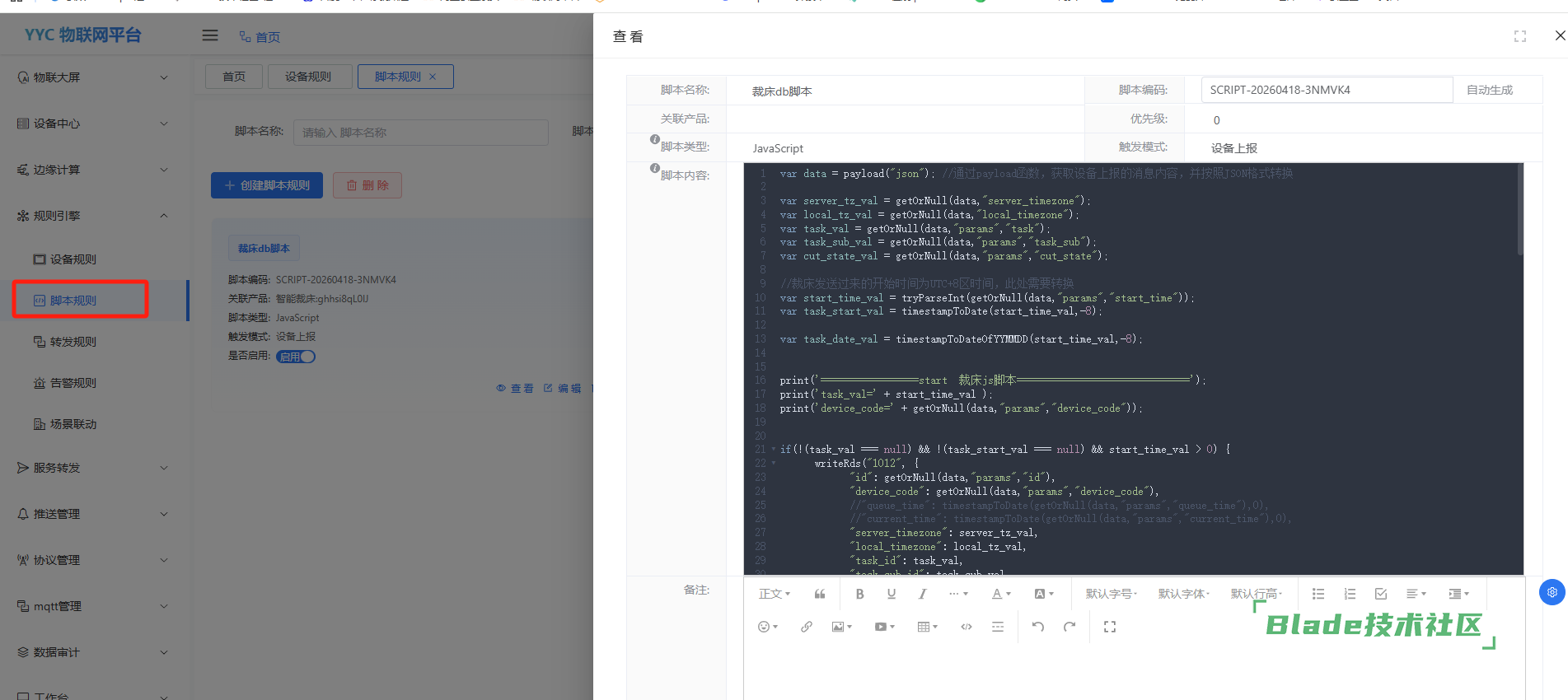Make the remarks editor fullscreen
The height and width of the screenshot is (700, 1568).
click(x=1110, y=627)
